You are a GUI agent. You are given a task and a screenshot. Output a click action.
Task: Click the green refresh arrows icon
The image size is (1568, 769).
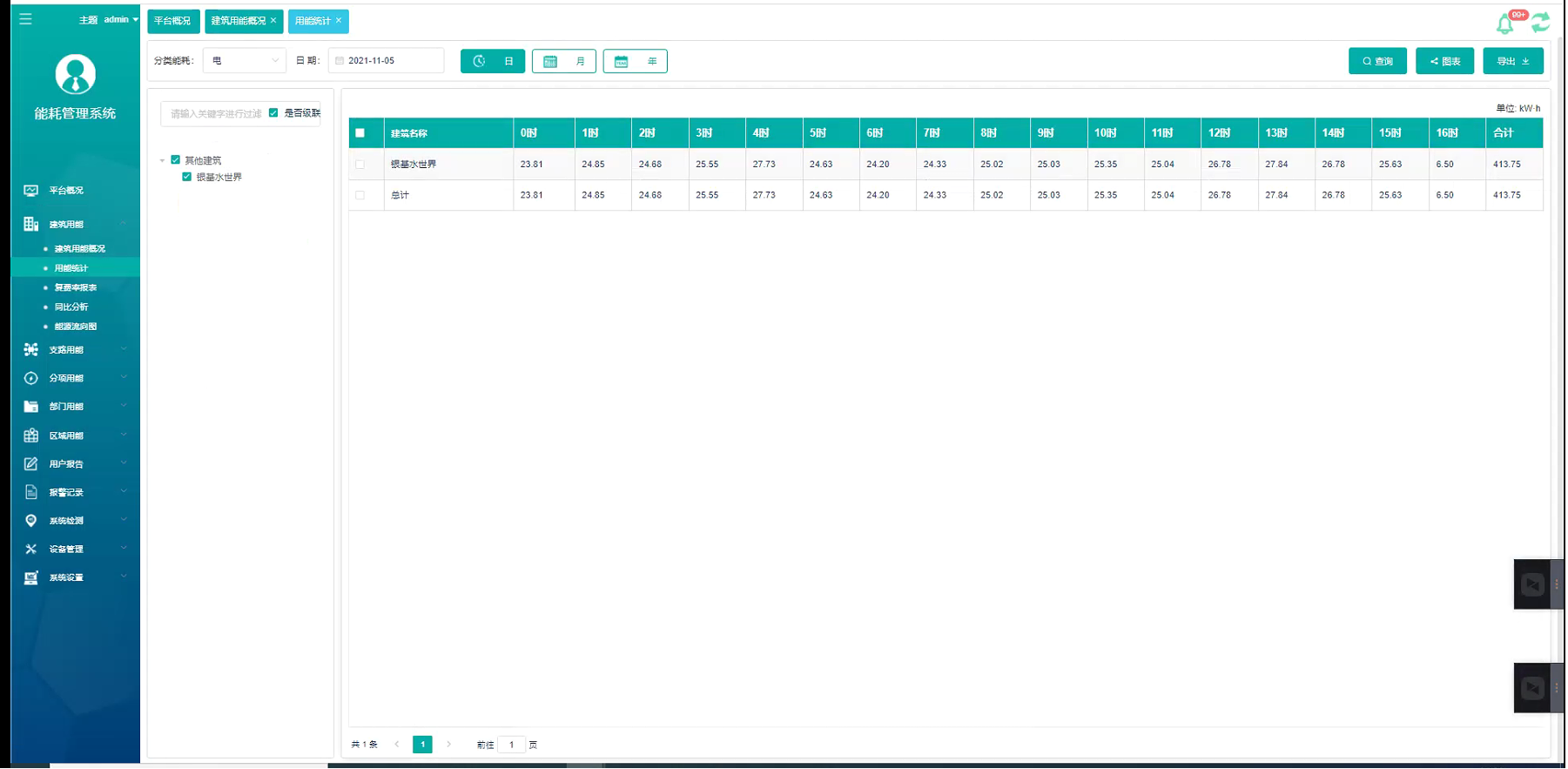click(x=1540, y=23)
